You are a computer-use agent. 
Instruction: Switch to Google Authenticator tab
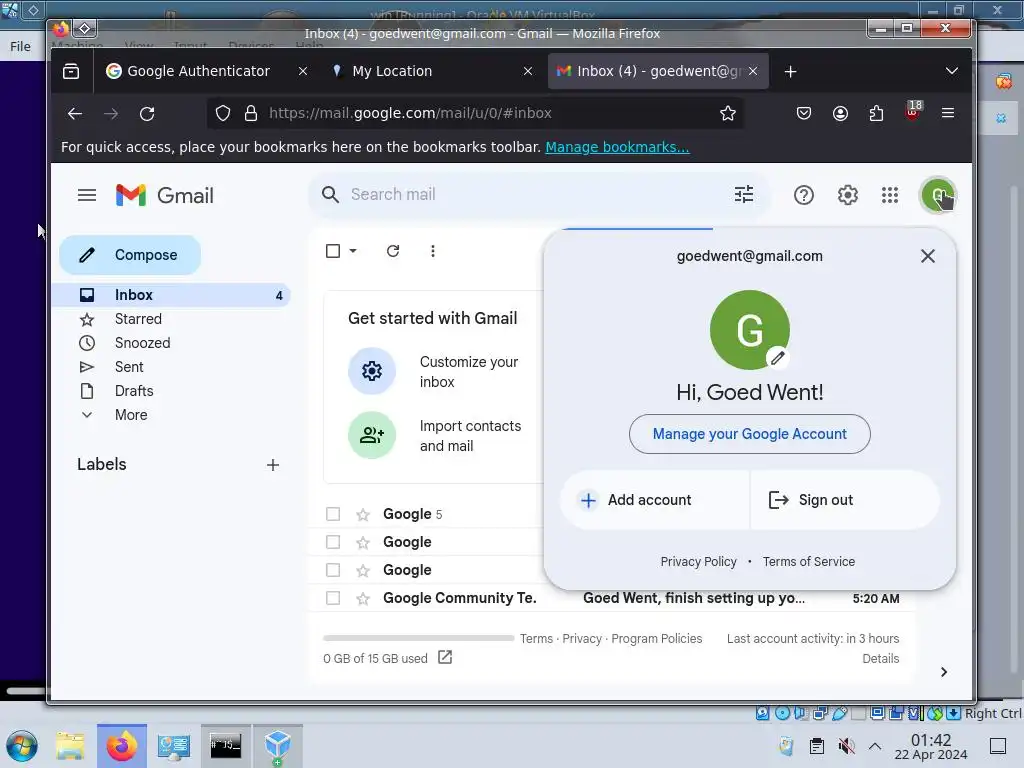tap(198, 71)
